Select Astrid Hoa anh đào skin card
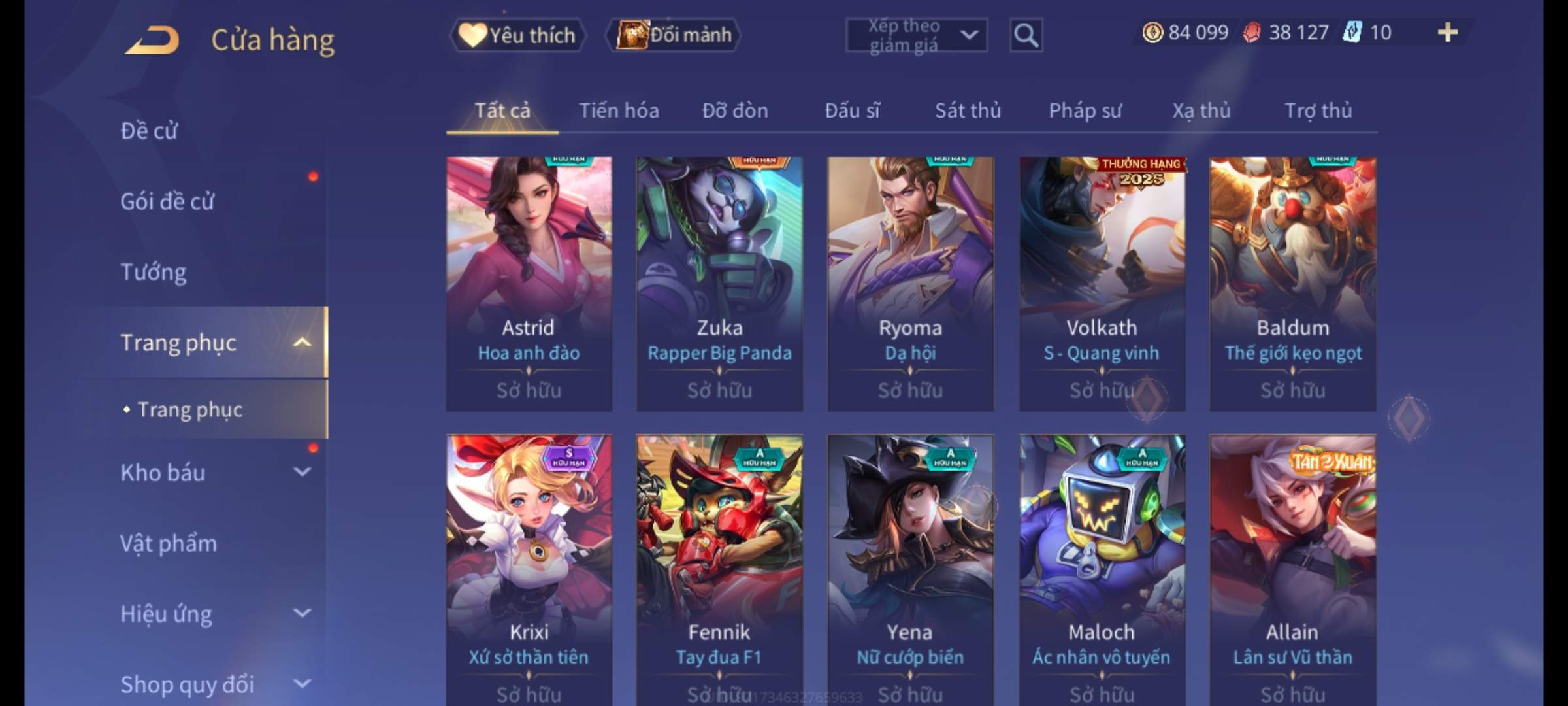Image resolution: width=1568 pixels, height=706 pixels. coord(529,284)
